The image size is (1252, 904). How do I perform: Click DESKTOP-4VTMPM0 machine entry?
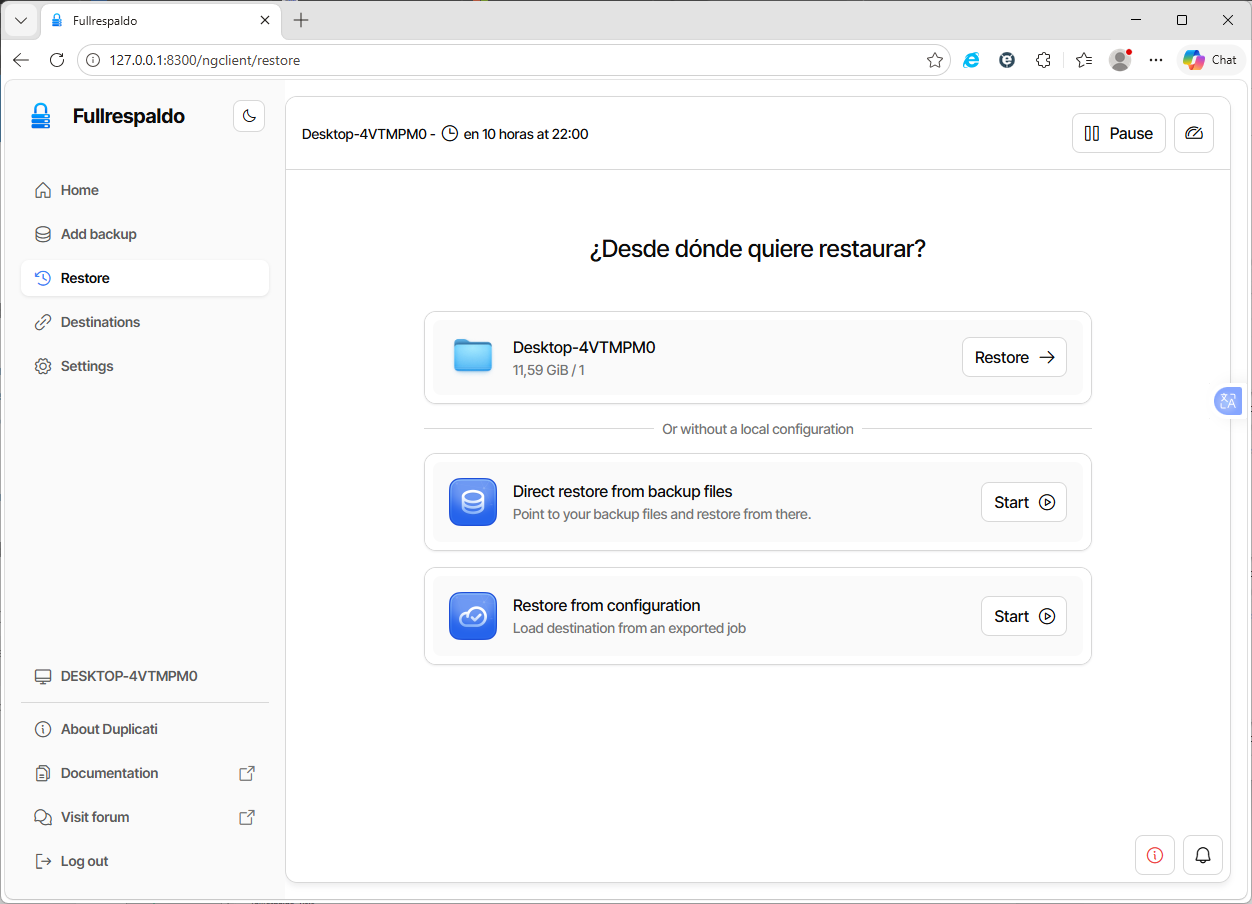point(145,676)
